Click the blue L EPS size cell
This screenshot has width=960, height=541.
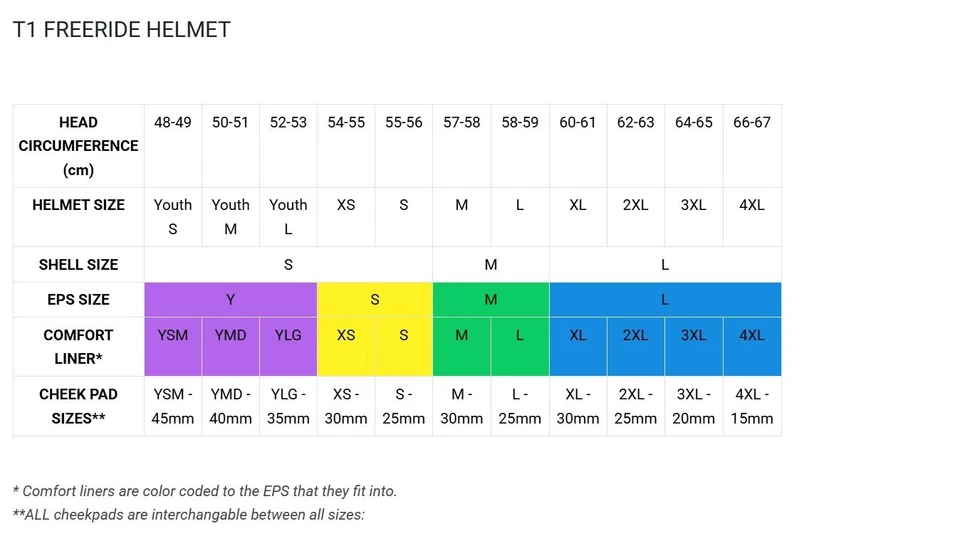click(x=664, y=300)
